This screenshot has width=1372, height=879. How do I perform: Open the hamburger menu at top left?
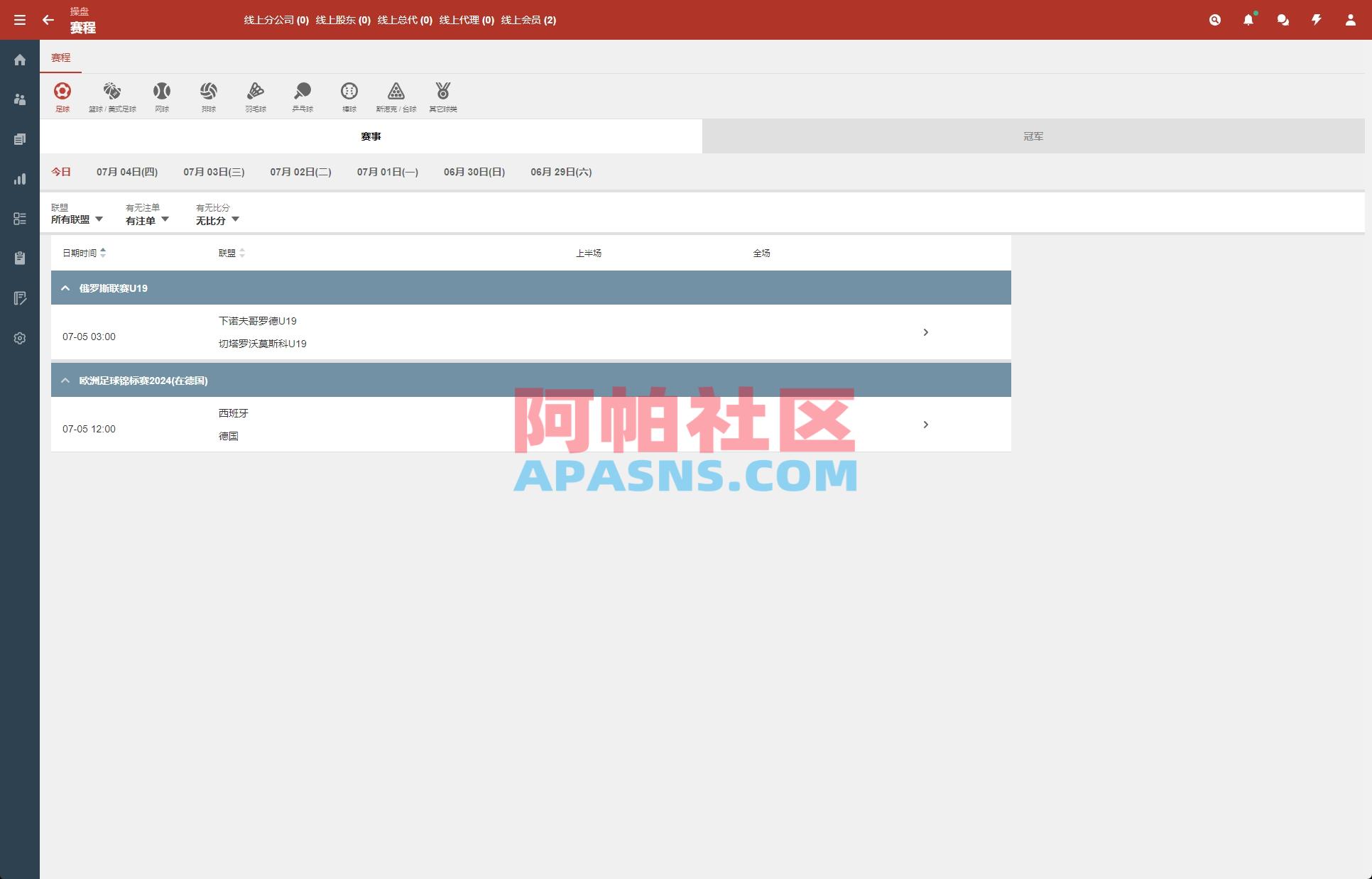pos(20,20)
